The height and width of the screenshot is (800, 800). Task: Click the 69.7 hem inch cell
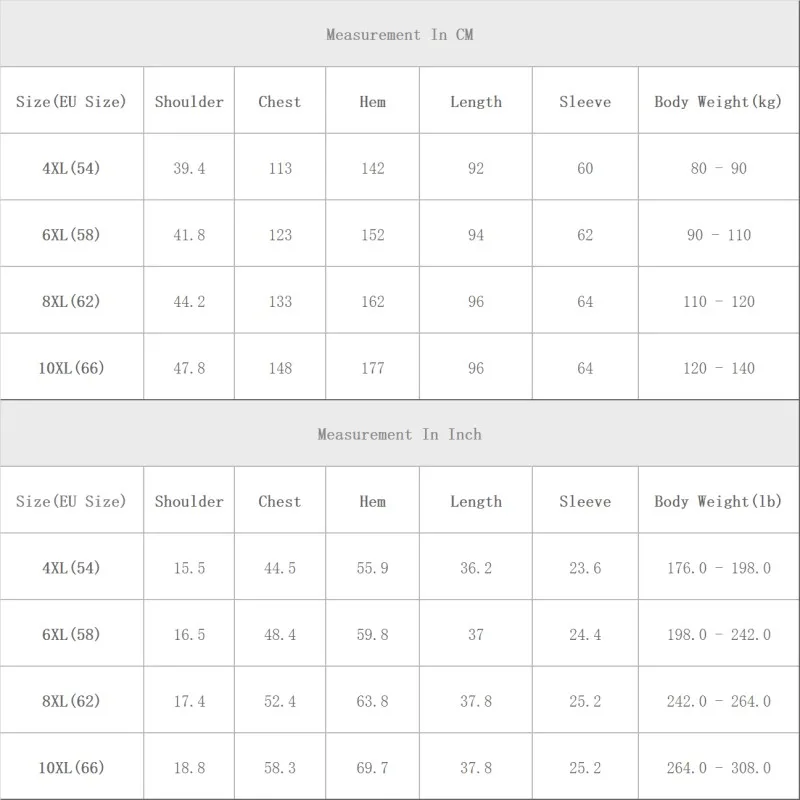click(x=372, y=766)
